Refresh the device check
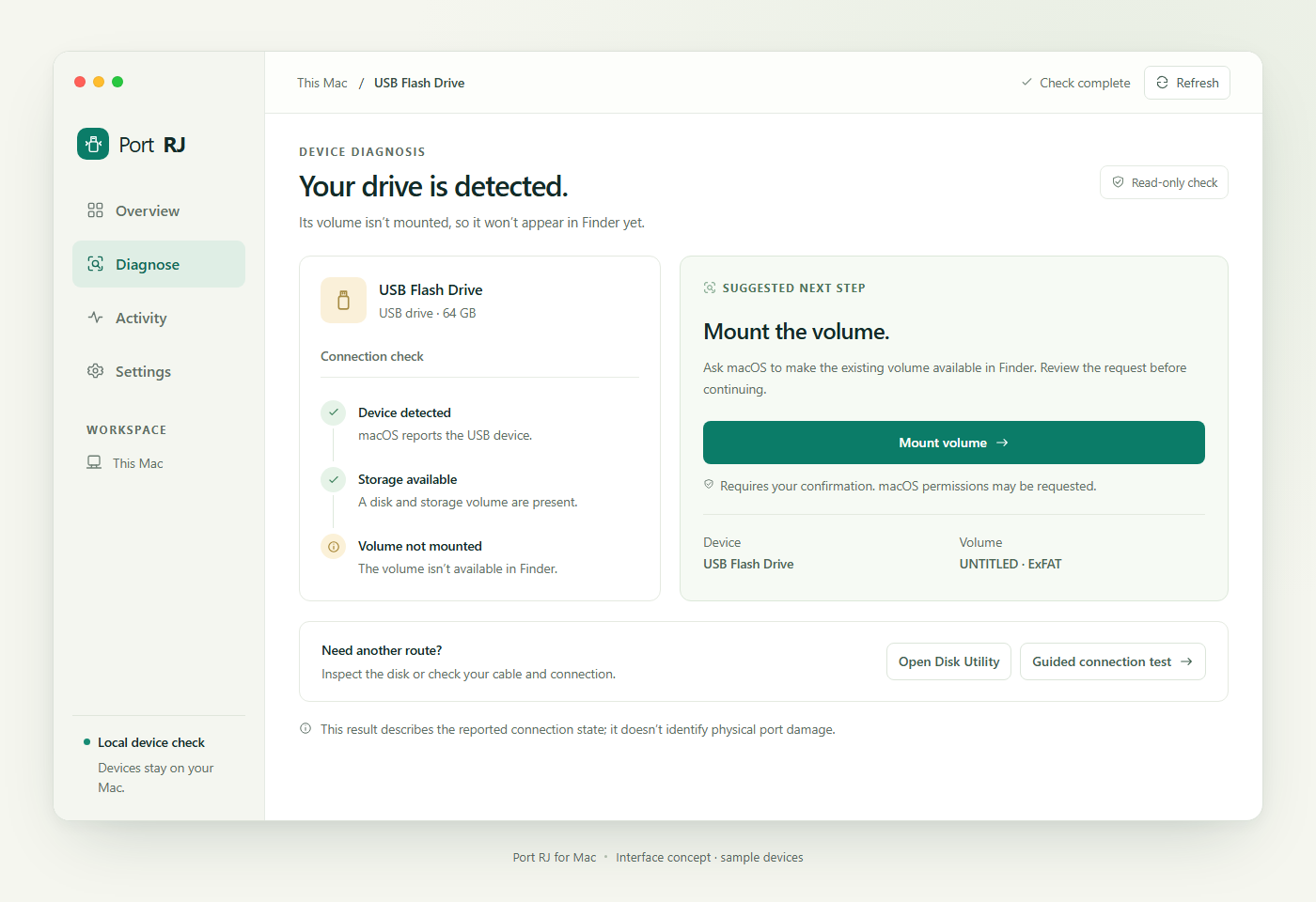Image resolution: width=1316 pixels, height=902 pixels. click(1187, 83)
